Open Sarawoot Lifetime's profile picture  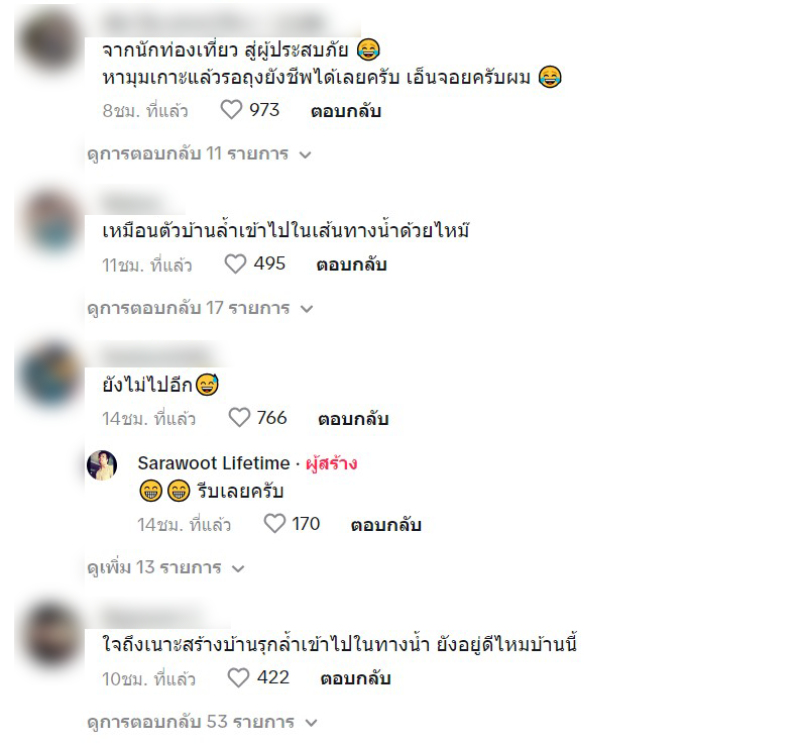coord(102,465)
